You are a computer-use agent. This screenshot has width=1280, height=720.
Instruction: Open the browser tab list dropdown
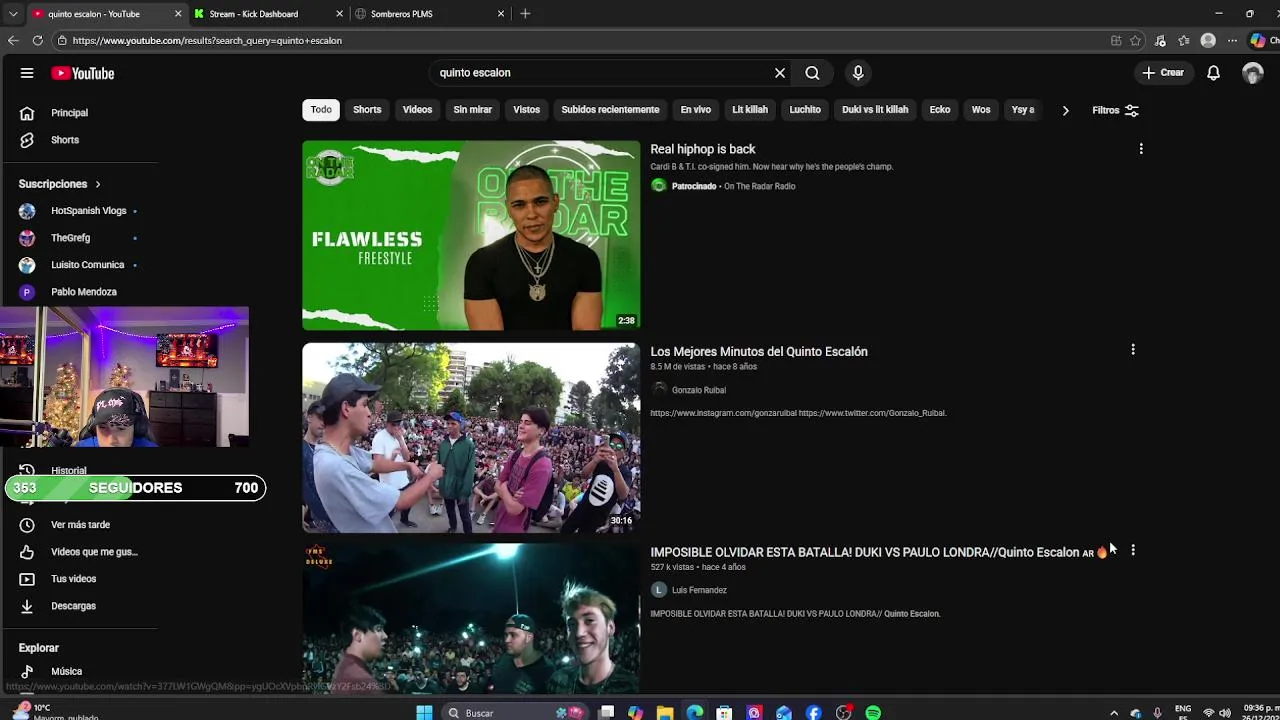coord(13,14)
